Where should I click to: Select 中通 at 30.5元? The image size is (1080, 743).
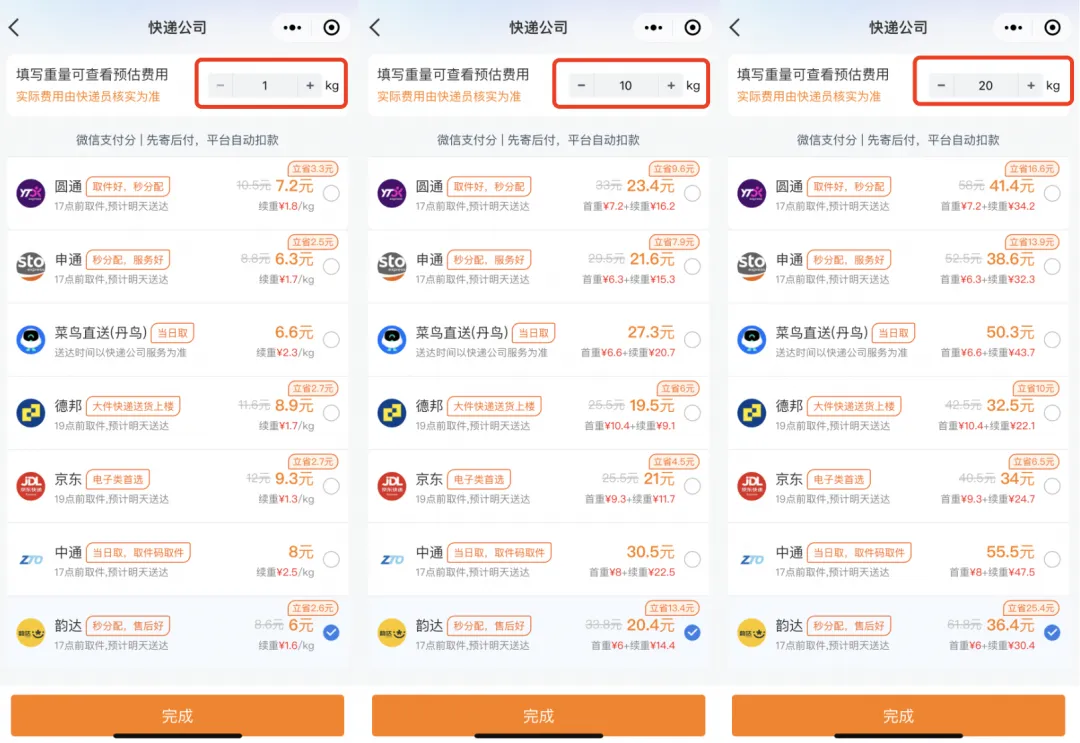pyautogui.click(x=692, y=559)
